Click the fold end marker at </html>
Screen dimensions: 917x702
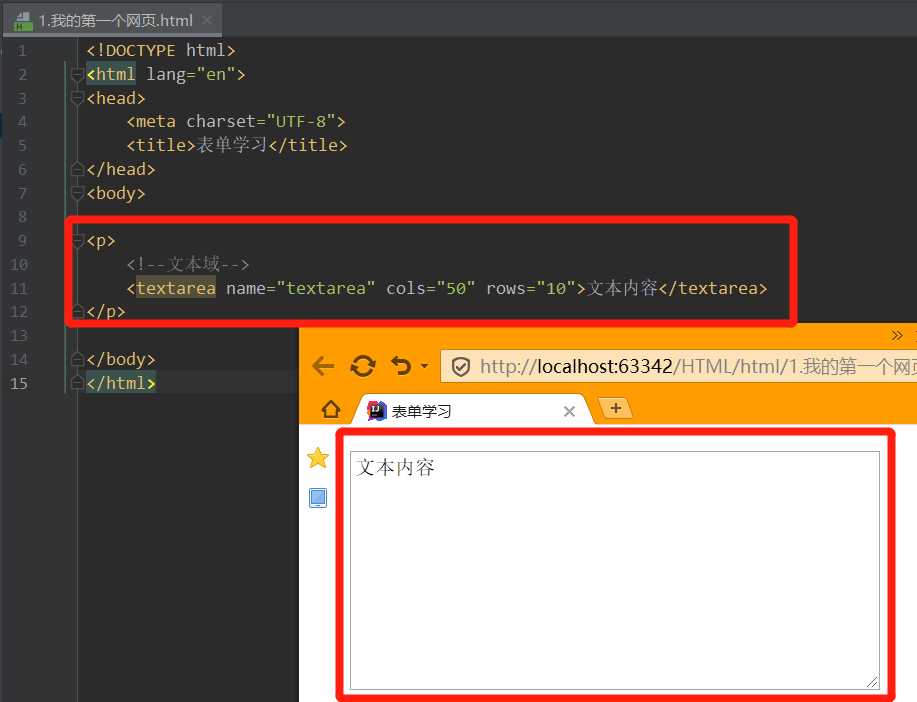pos(77,383)
